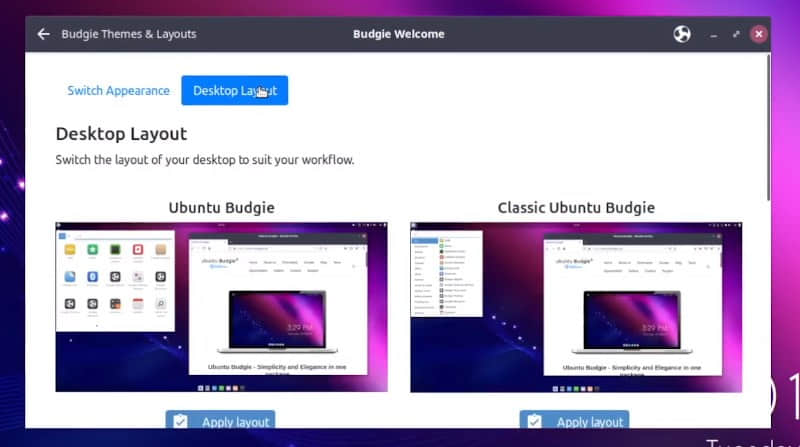800x447 pixels.
Task: Click the Budgie Welcome window title
Action: click(x=398, y=34)
